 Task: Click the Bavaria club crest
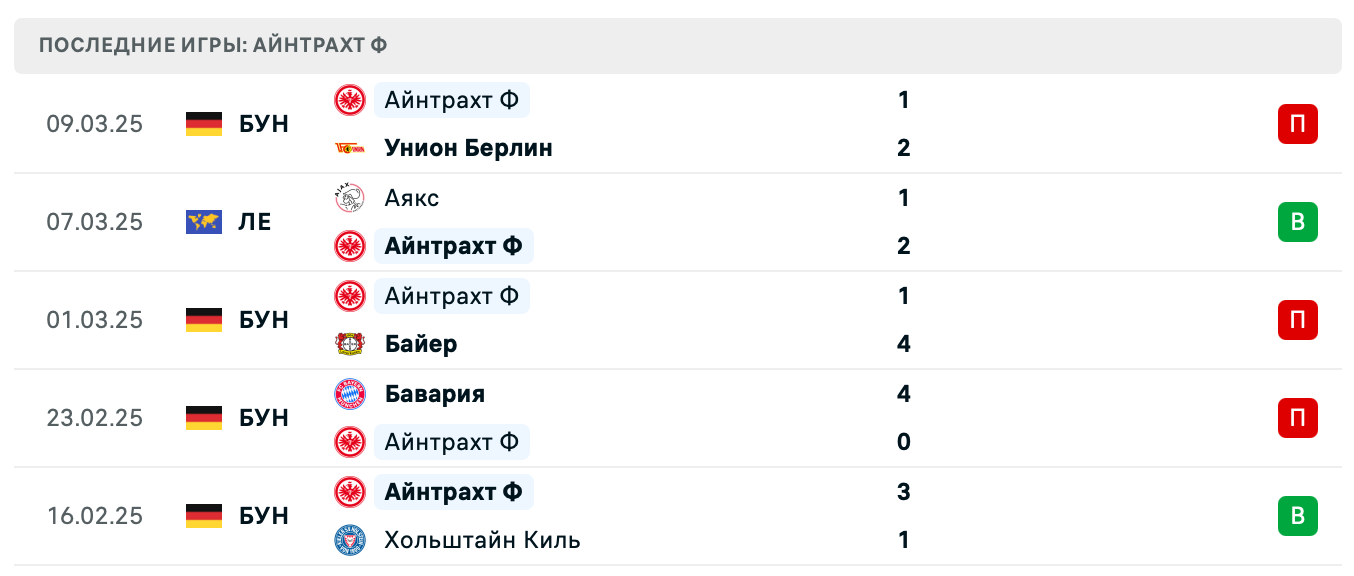(349, 394)
